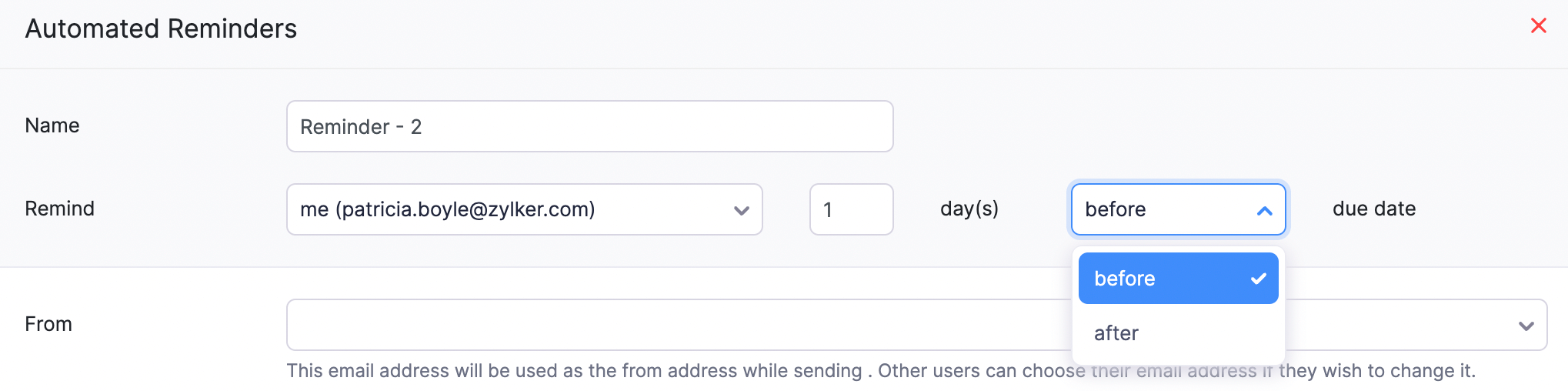Click the "Name" field label
Viewport: 1568px width, 391px height.
tap(52, 125)
